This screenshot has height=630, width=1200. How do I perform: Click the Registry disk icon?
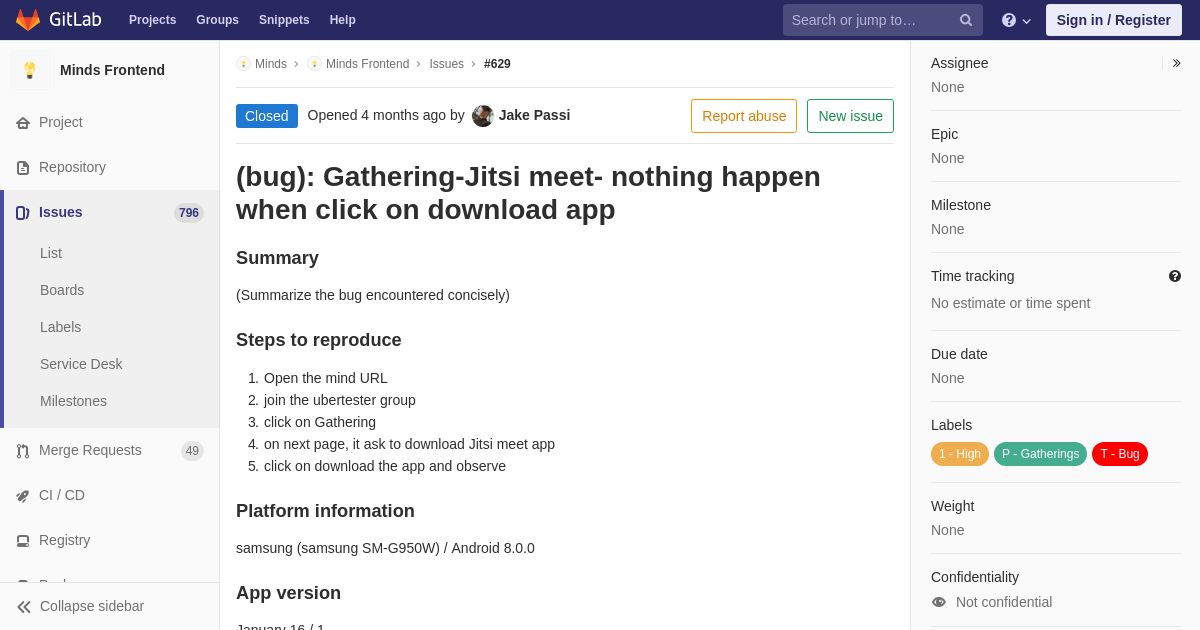click(x=23, y=541)
